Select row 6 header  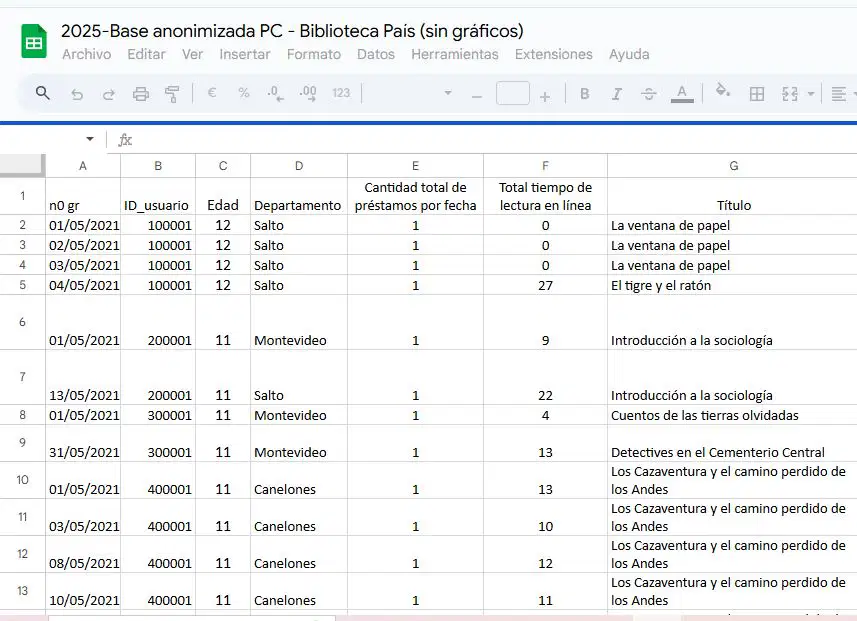tap(22, 322)
